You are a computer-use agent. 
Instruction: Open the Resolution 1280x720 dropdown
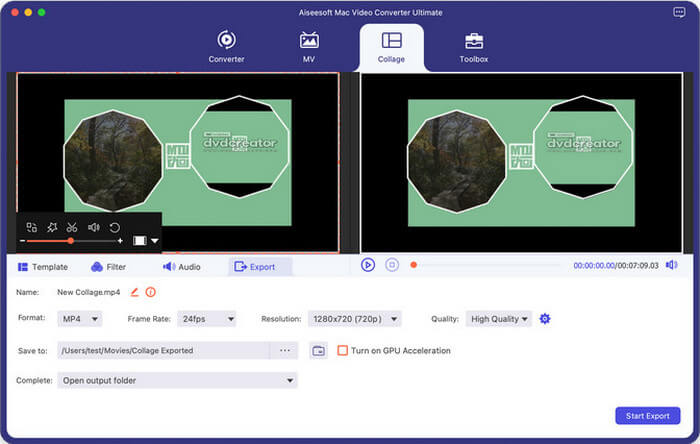pos(354,319)
